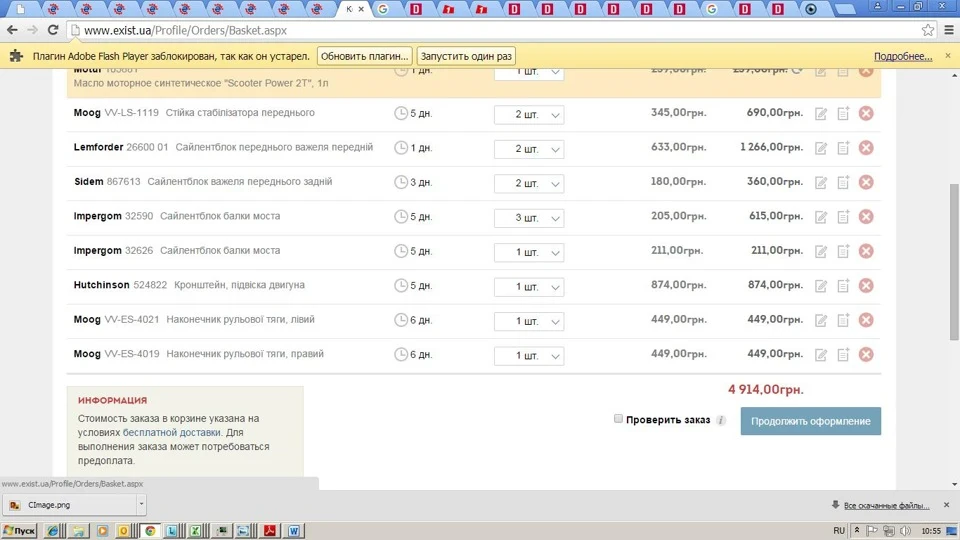Delete the Hutchinson 524822 item
Image resolution: width=960 pixels, height=540 pixels.
click(x=866, y=285)
